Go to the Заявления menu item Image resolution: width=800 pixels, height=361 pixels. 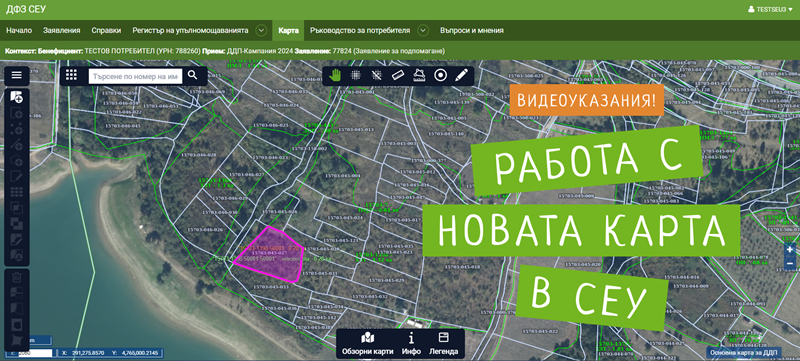click(x=62, y=31)
